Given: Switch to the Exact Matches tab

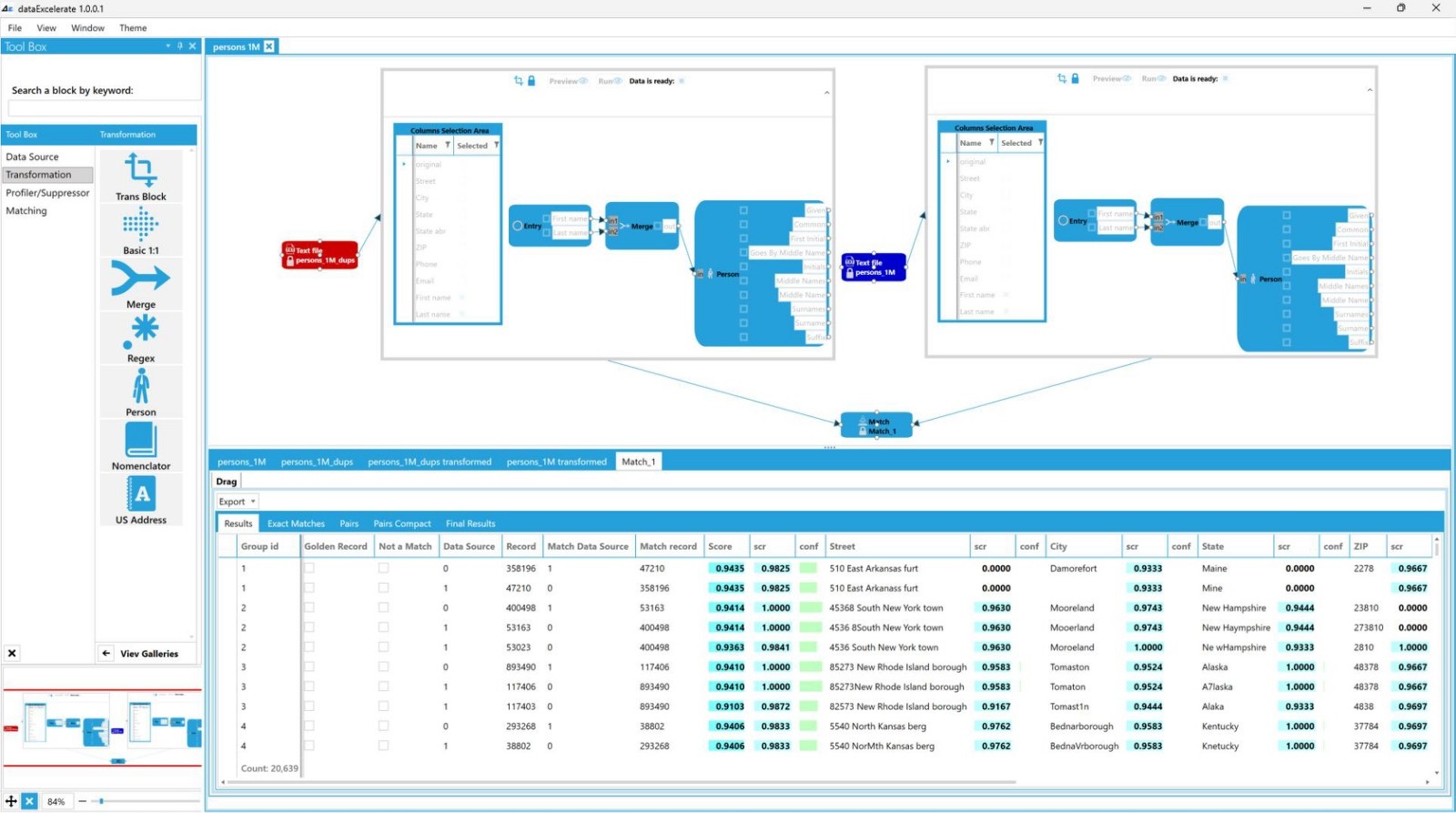Looking at the screenshot, I should point(296,523).
